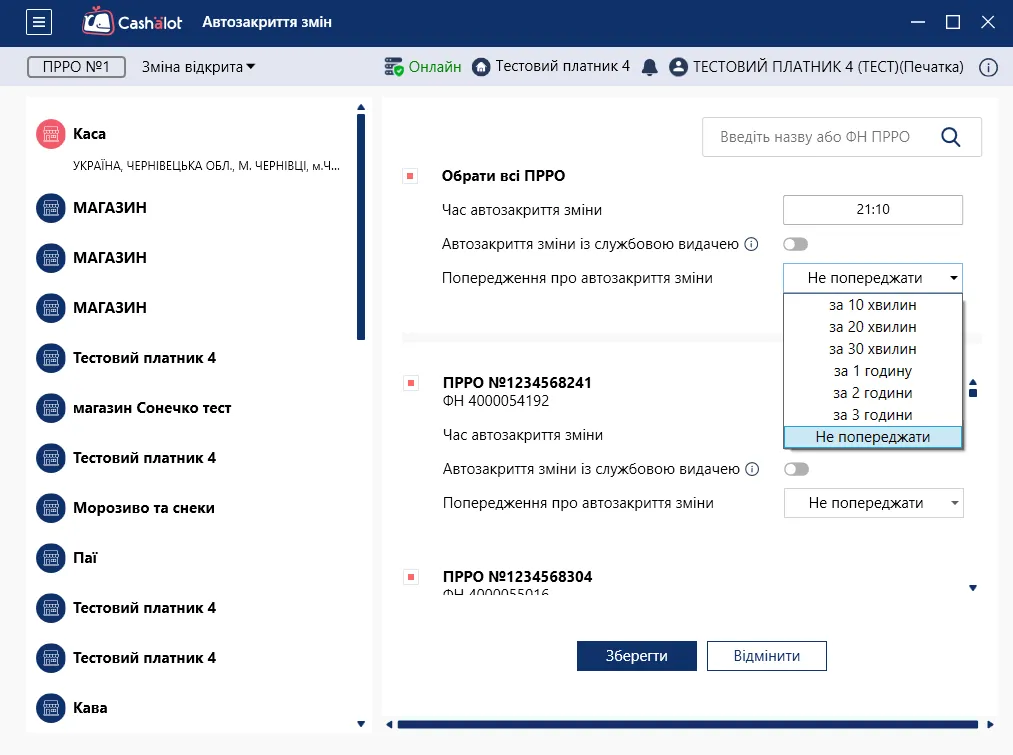Click left list scrollbar down arrow
The image size is (1013, 755).
(361, 724)
